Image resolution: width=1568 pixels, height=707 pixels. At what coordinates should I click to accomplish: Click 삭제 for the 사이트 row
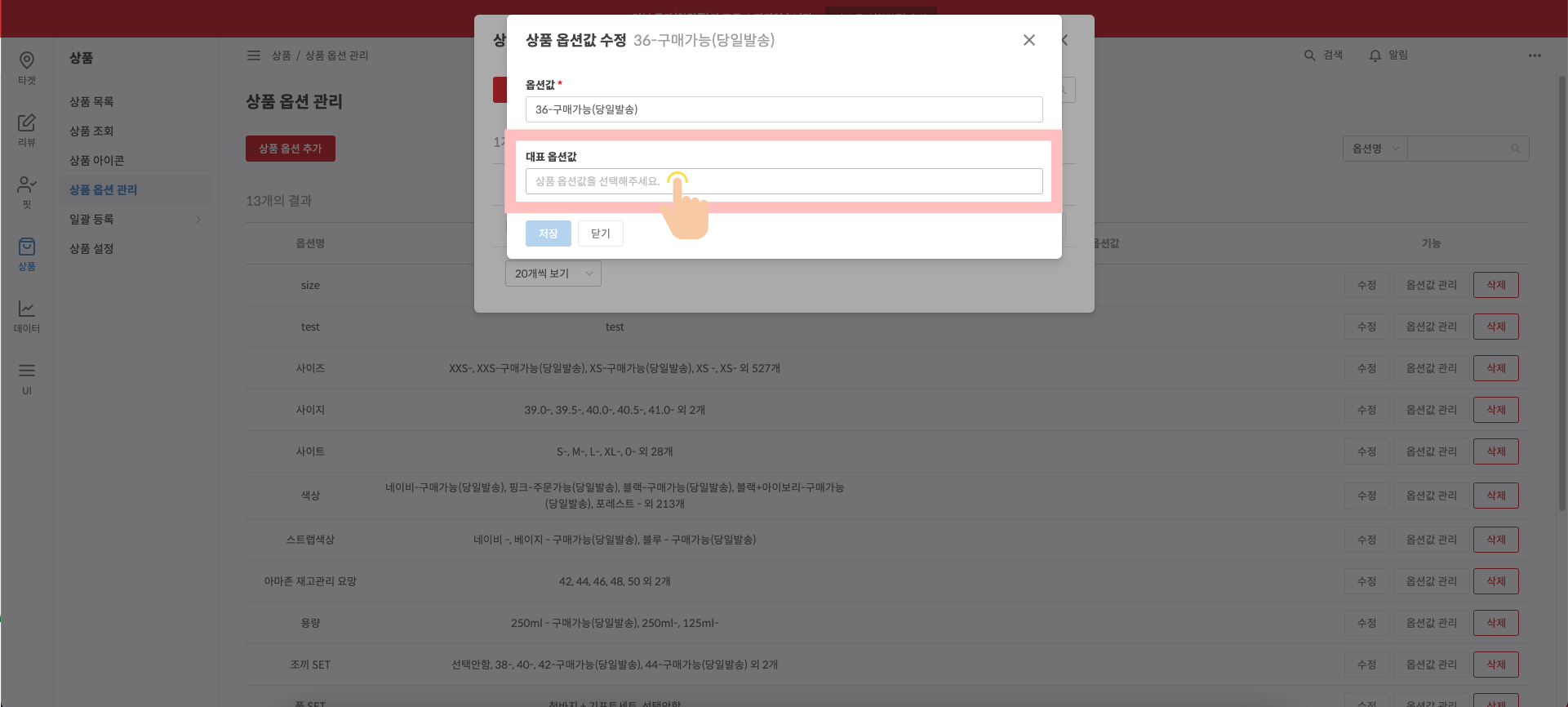(x=1496, y=451)
